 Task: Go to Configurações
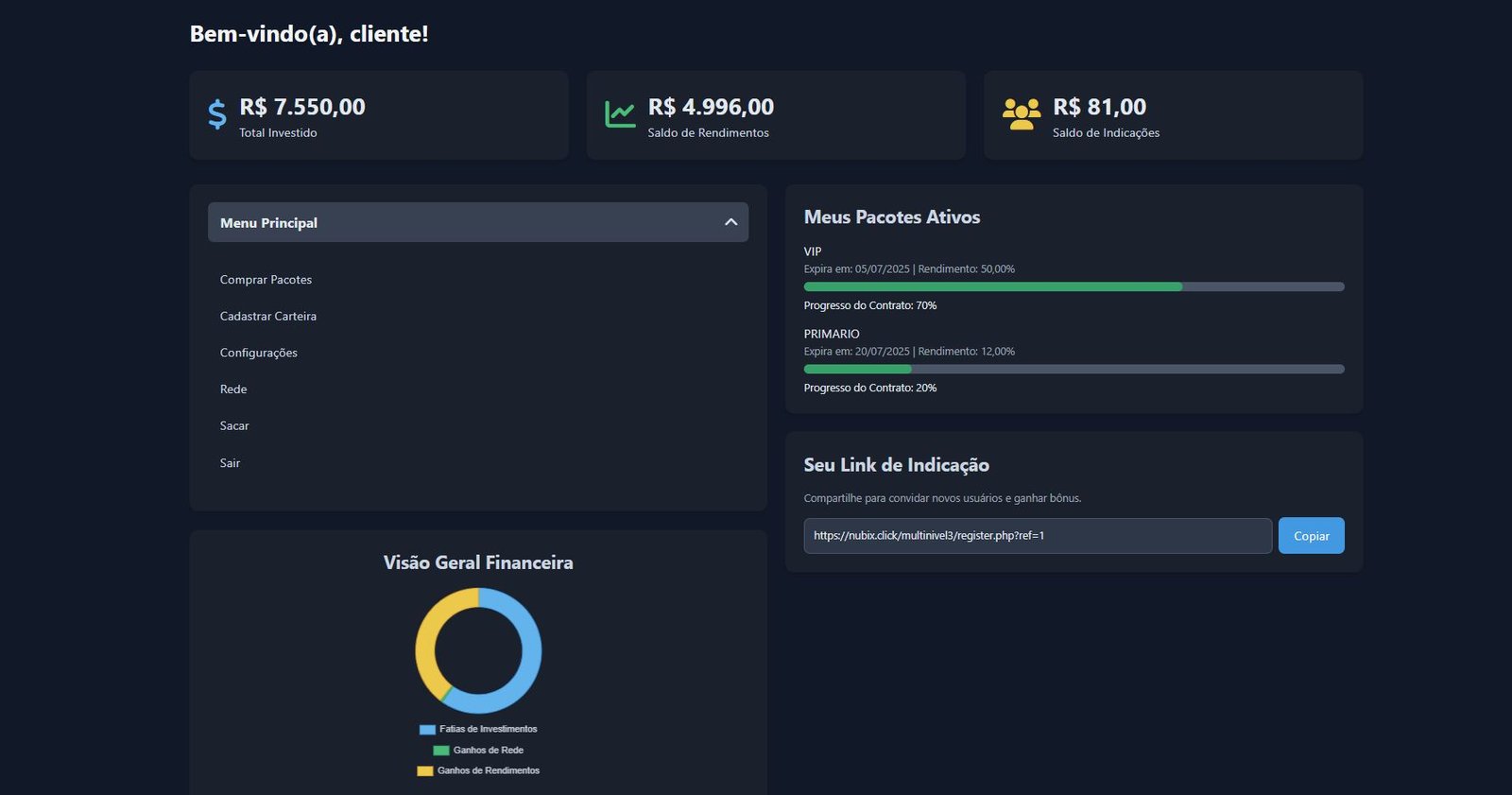coord(259,353)
